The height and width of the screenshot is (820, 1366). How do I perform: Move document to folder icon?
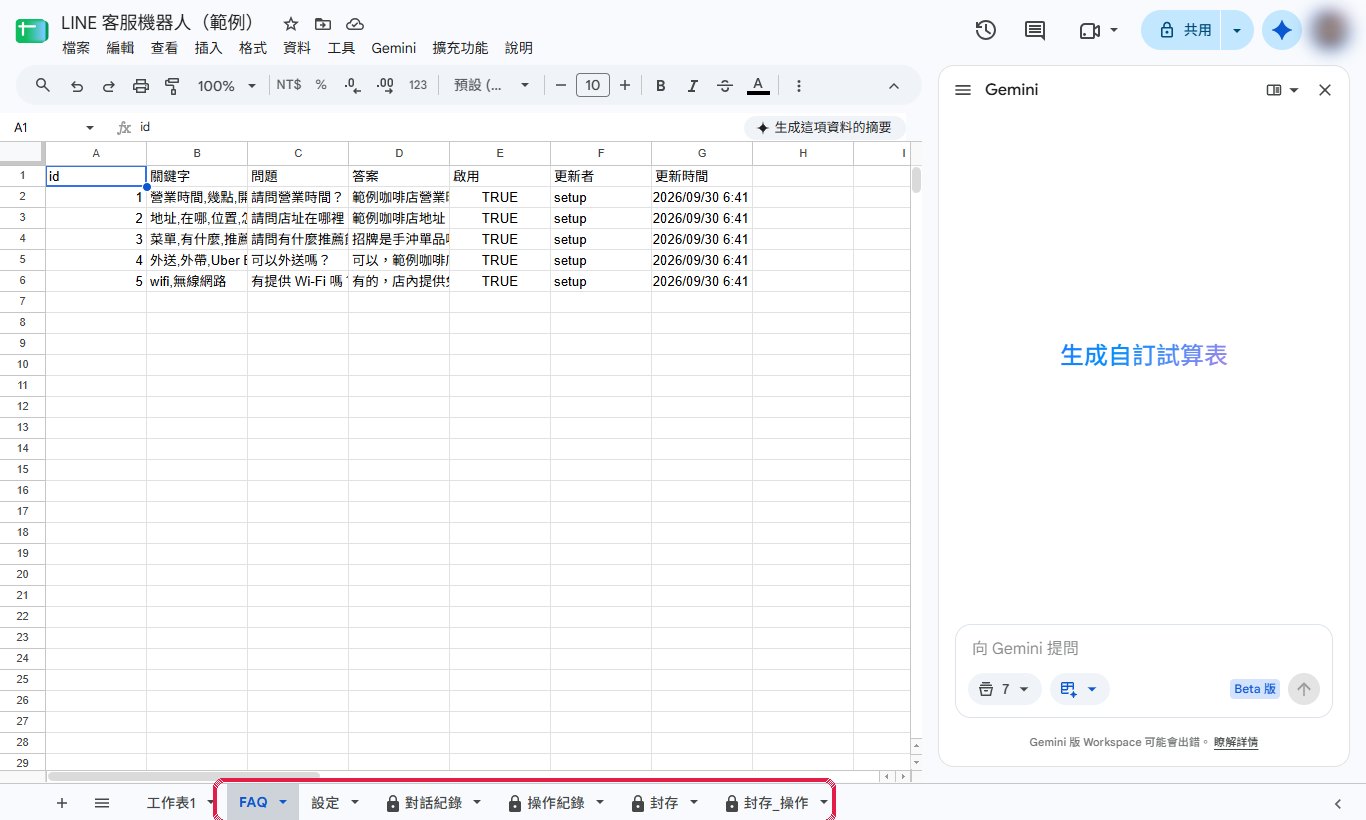point(322,24)
